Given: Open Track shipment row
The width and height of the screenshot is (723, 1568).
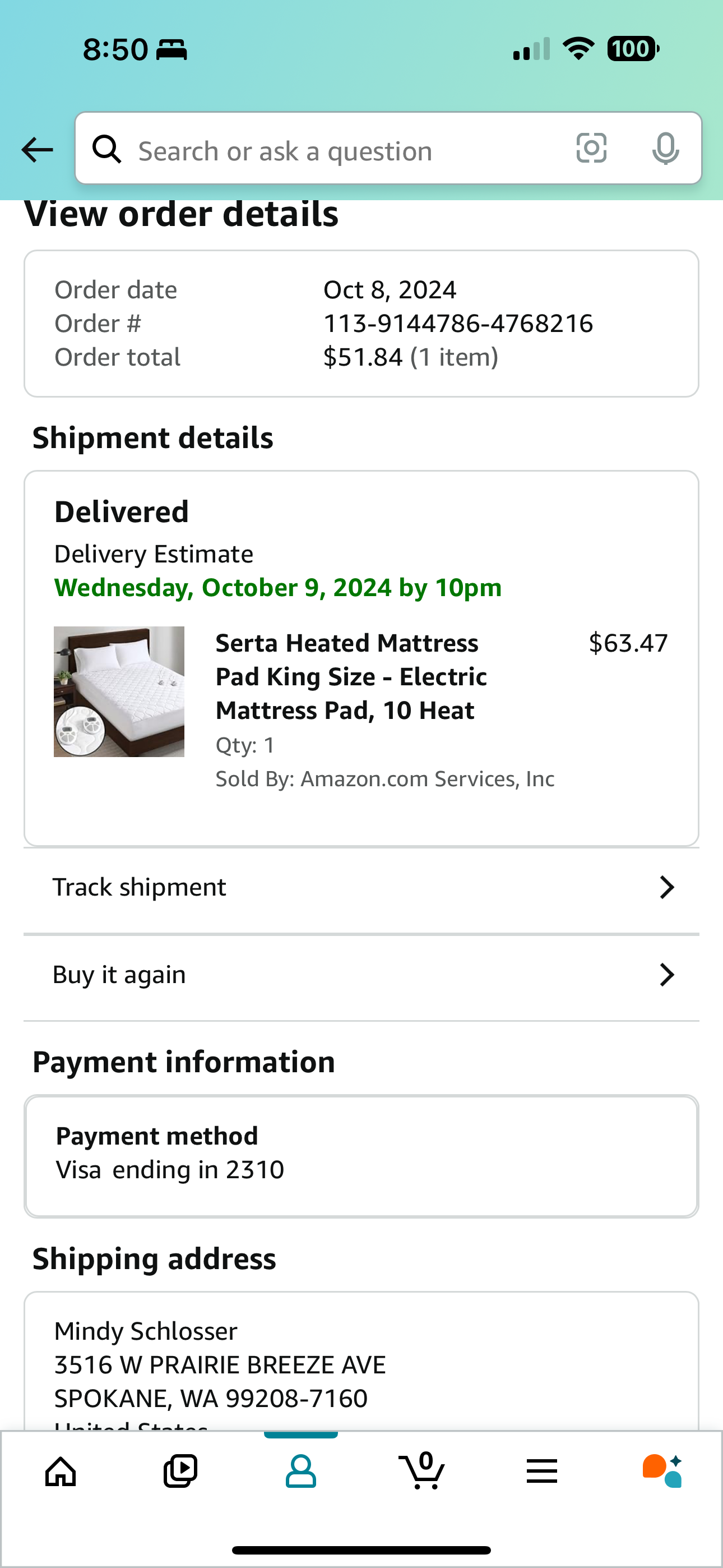Looking at the screenshot, I should pyautogui.click(x=361, y=888).
